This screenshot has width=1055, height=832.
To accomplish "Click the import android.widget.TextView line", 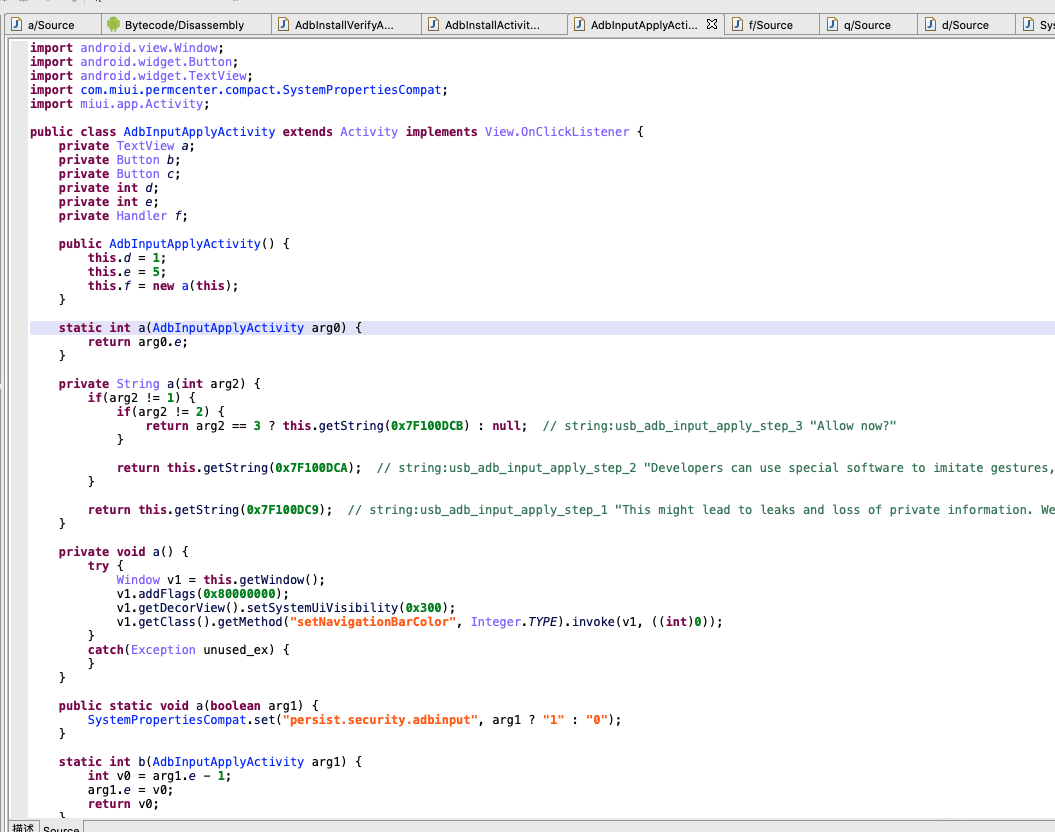I will 141,76.
